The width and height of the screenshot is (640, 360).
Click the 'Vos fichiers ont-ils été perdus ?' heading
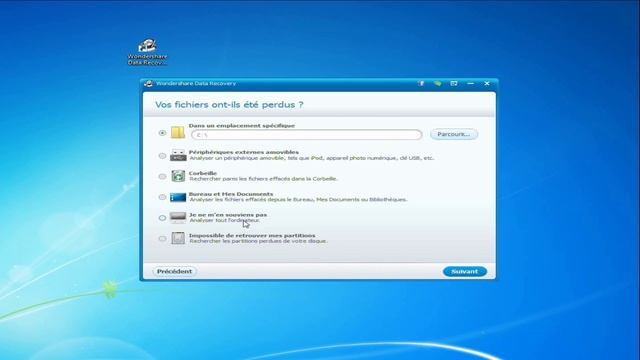229,105
